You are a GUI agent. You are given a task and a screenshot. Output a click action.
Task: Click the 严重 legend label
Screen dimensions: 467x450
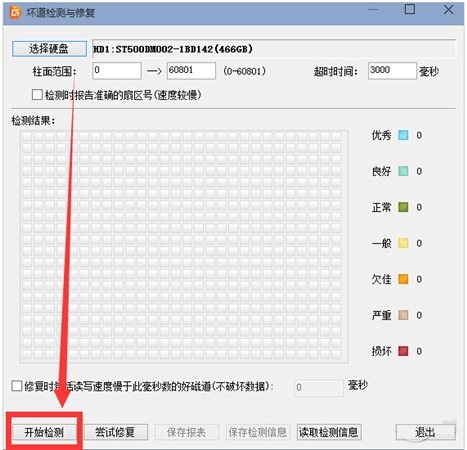(x=381, y=315)
